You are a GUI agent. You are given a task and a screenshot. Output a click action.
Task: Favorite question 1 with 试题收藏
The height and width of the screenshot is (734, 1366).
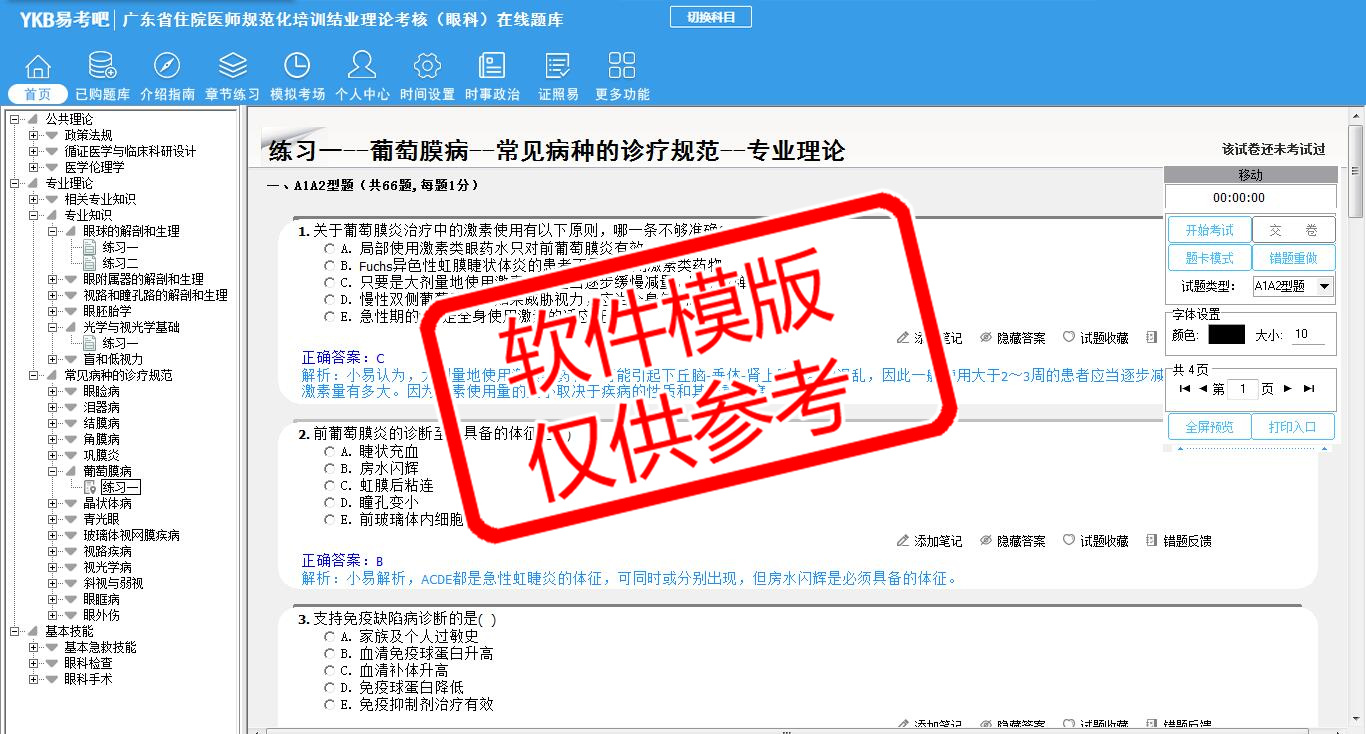coord(1096,338)
